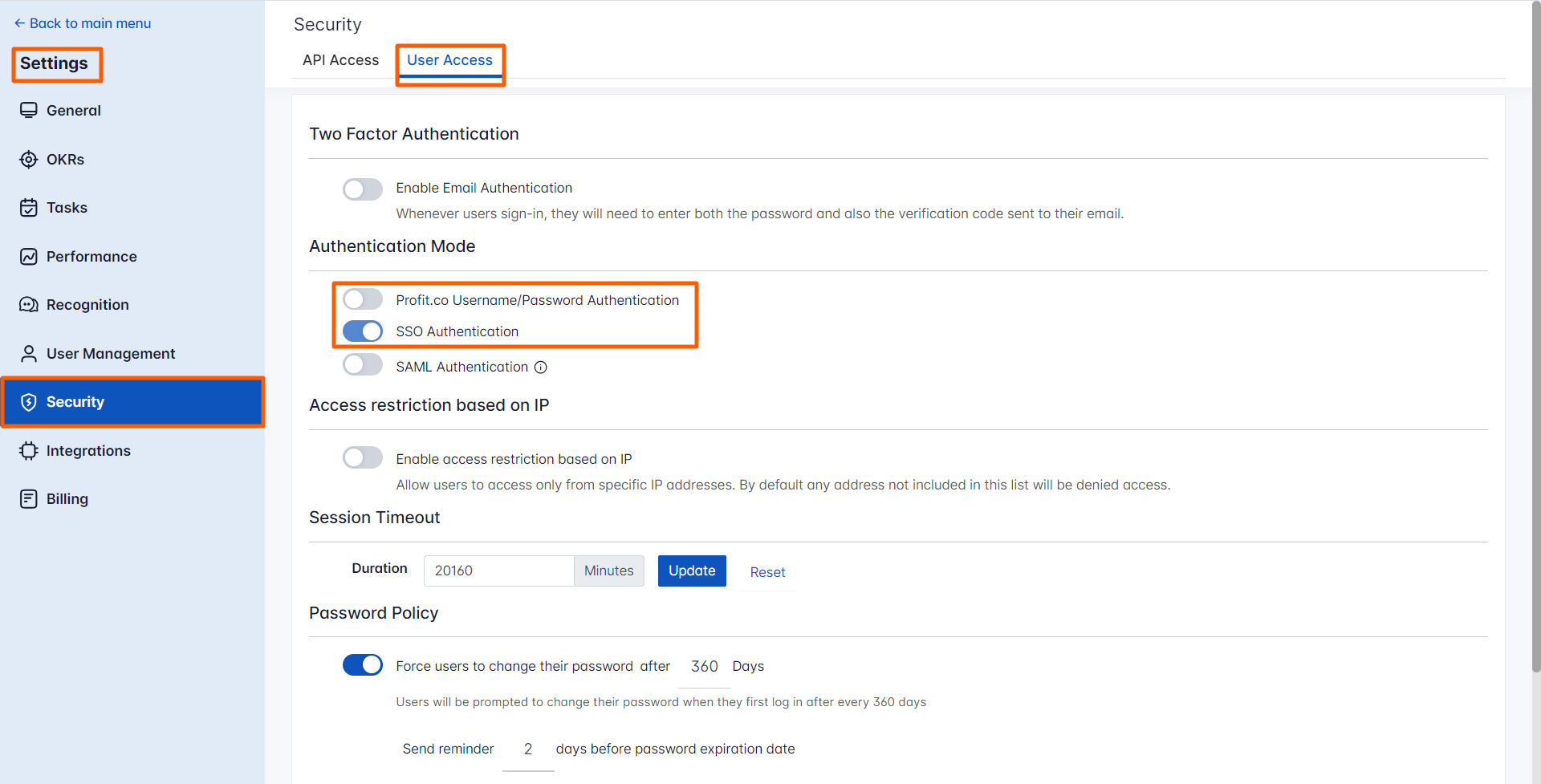The height and width of the screenshot is (784, 1541).
Task: Click the Tasks calendar icon
Action: [29, 207]
